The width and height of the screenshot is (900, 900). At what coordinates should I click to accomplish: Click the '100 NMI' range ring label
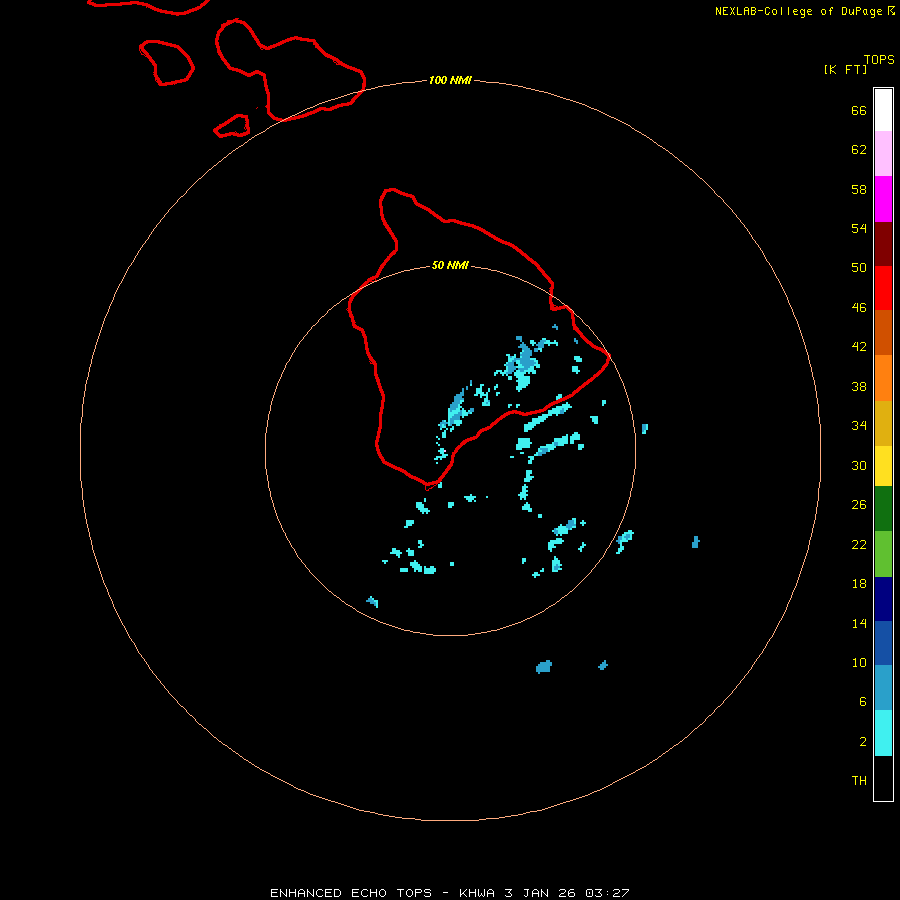point(450,80)
